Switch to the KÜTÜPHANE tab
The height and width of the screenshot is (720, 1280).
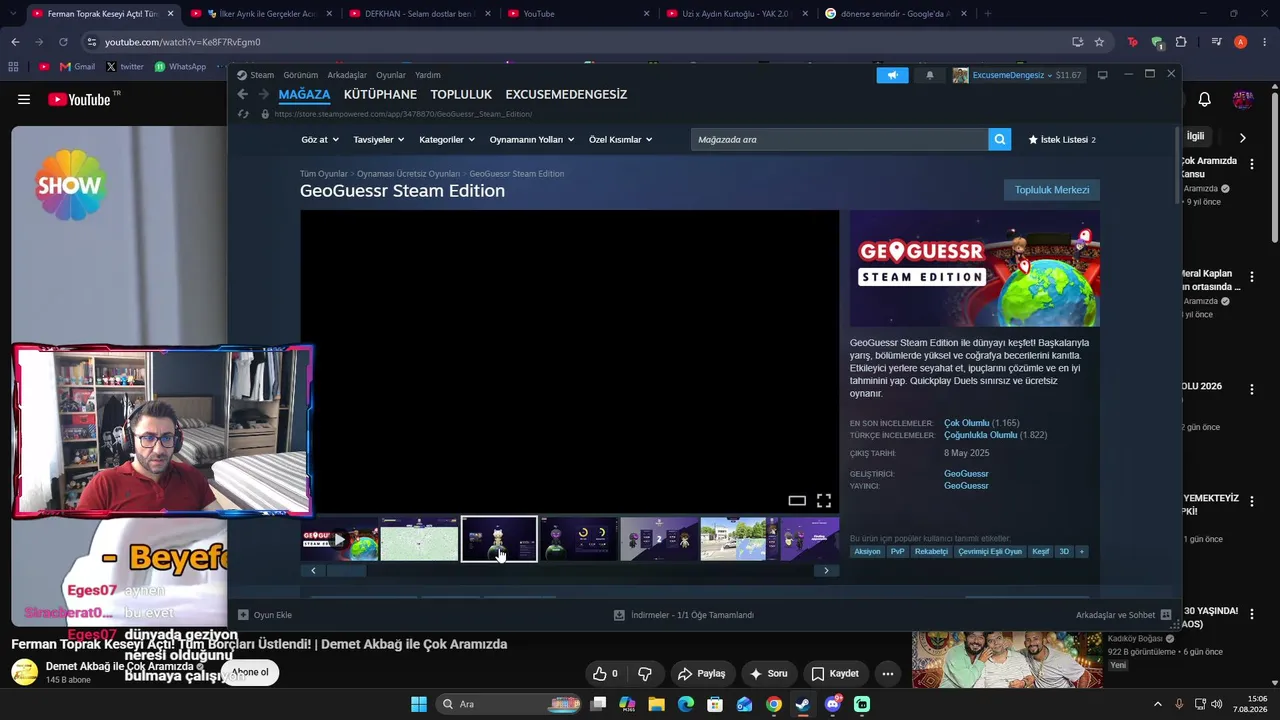tap(380, 94)
